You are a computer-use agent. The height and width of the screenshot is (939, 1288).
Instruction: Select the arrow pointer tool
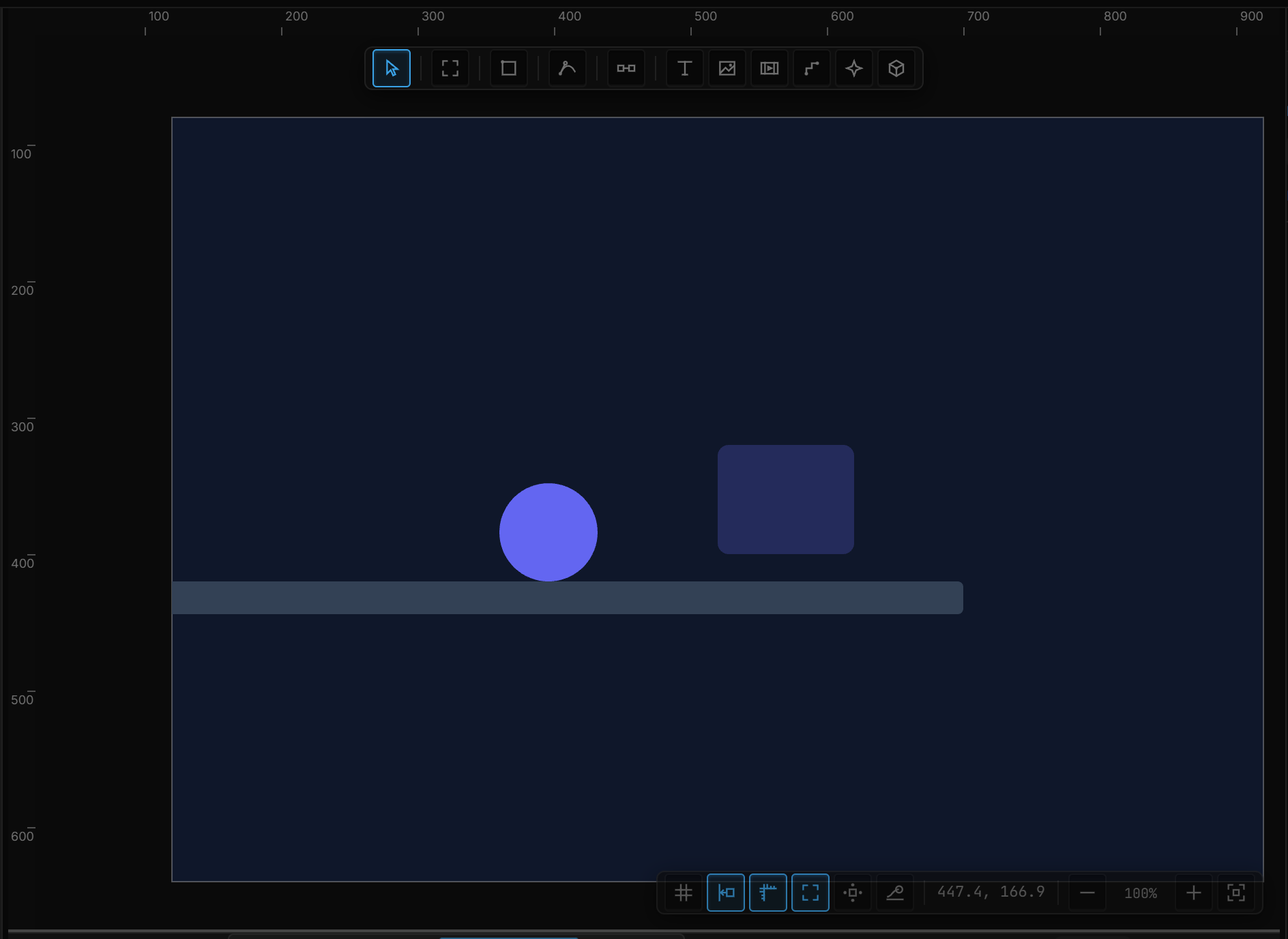392,68
